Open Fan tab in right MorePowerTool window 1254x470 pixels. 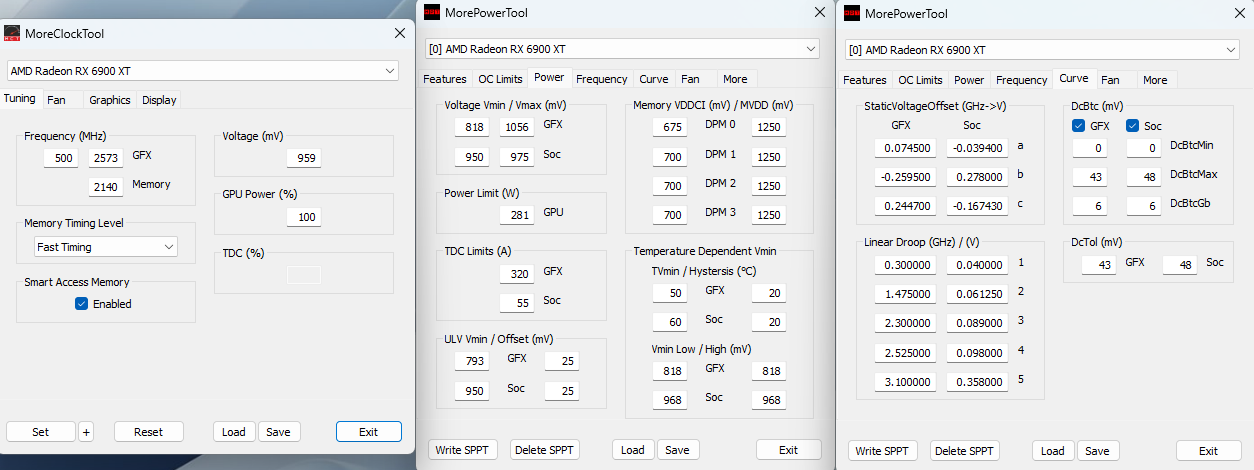pyautogui.click(x=1110, y=80)
